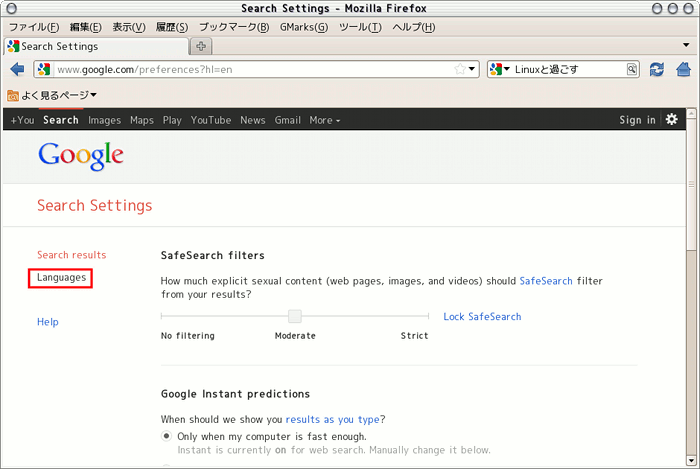Viewport: 700px width, 469px height.
Task: Expand the More dropdown in Google bar
Action: [324, 120]
